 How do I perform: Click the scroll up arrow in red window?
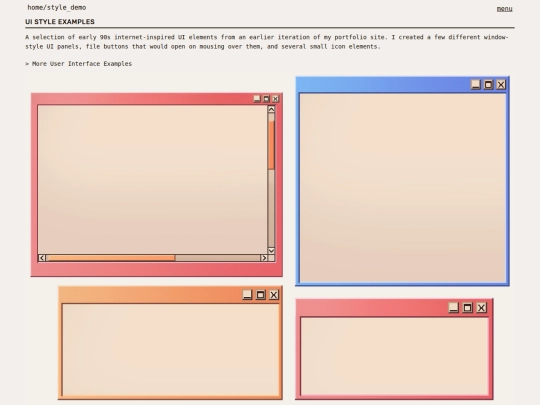pos(271,110)
